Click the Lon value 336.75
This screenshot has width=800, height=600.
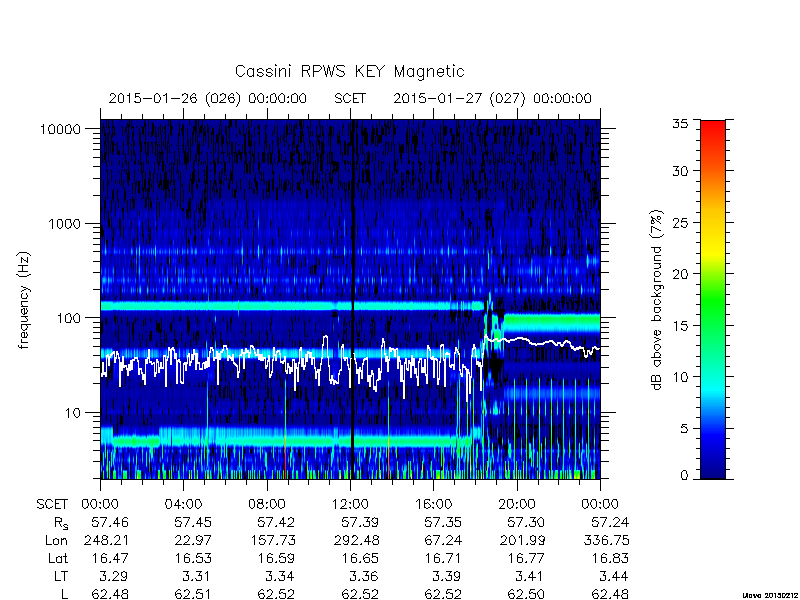pos(607,540)
